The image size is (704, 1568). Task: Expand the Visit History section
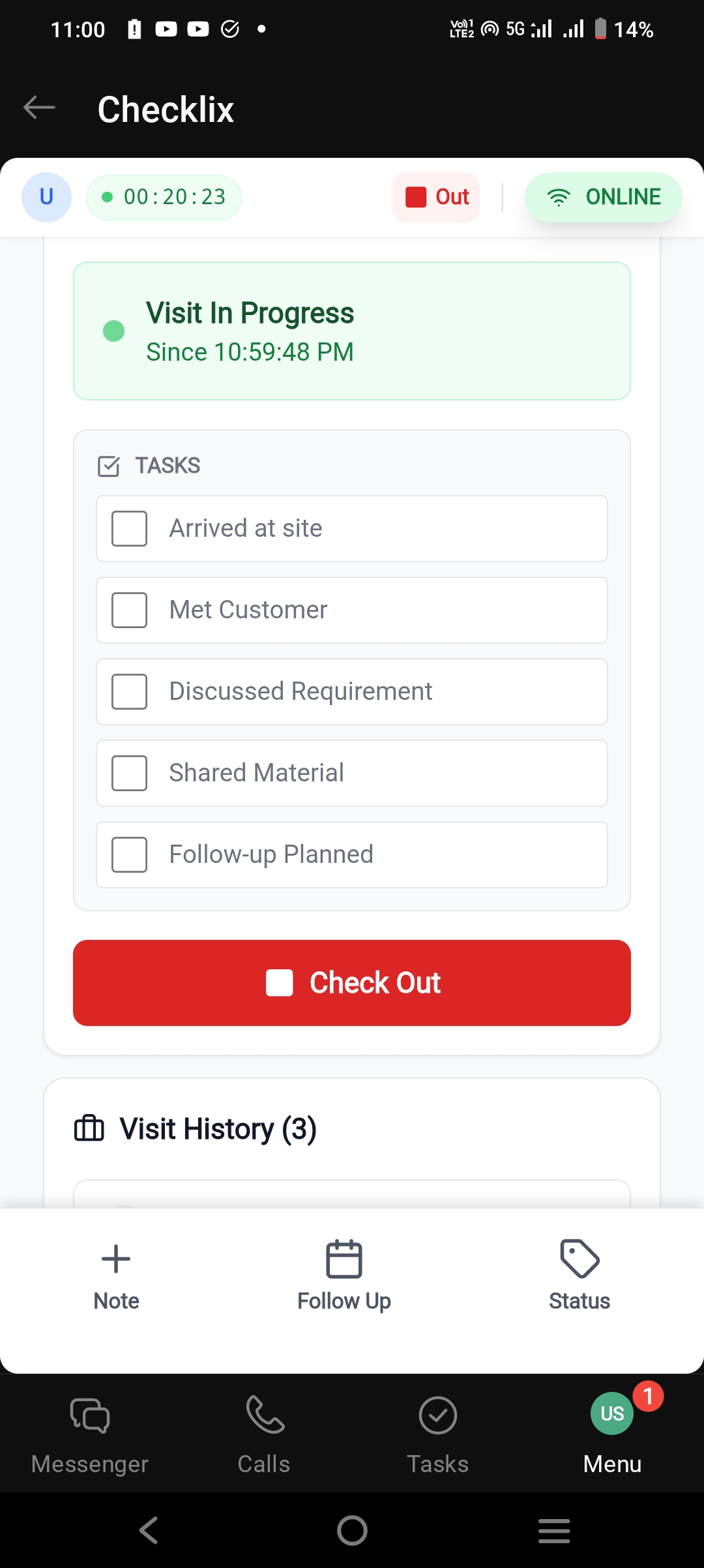[x=218, y=1129]
